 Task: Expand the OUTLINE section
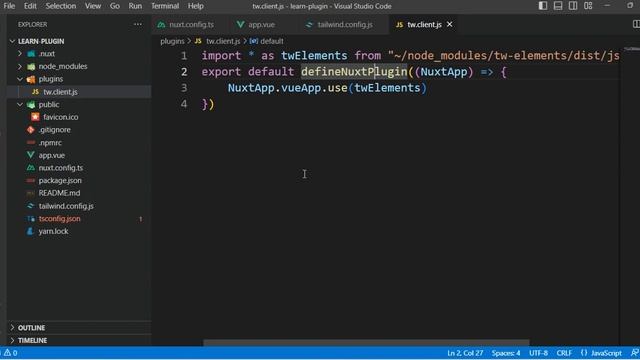pyautogui.click(x=79, y=328)
